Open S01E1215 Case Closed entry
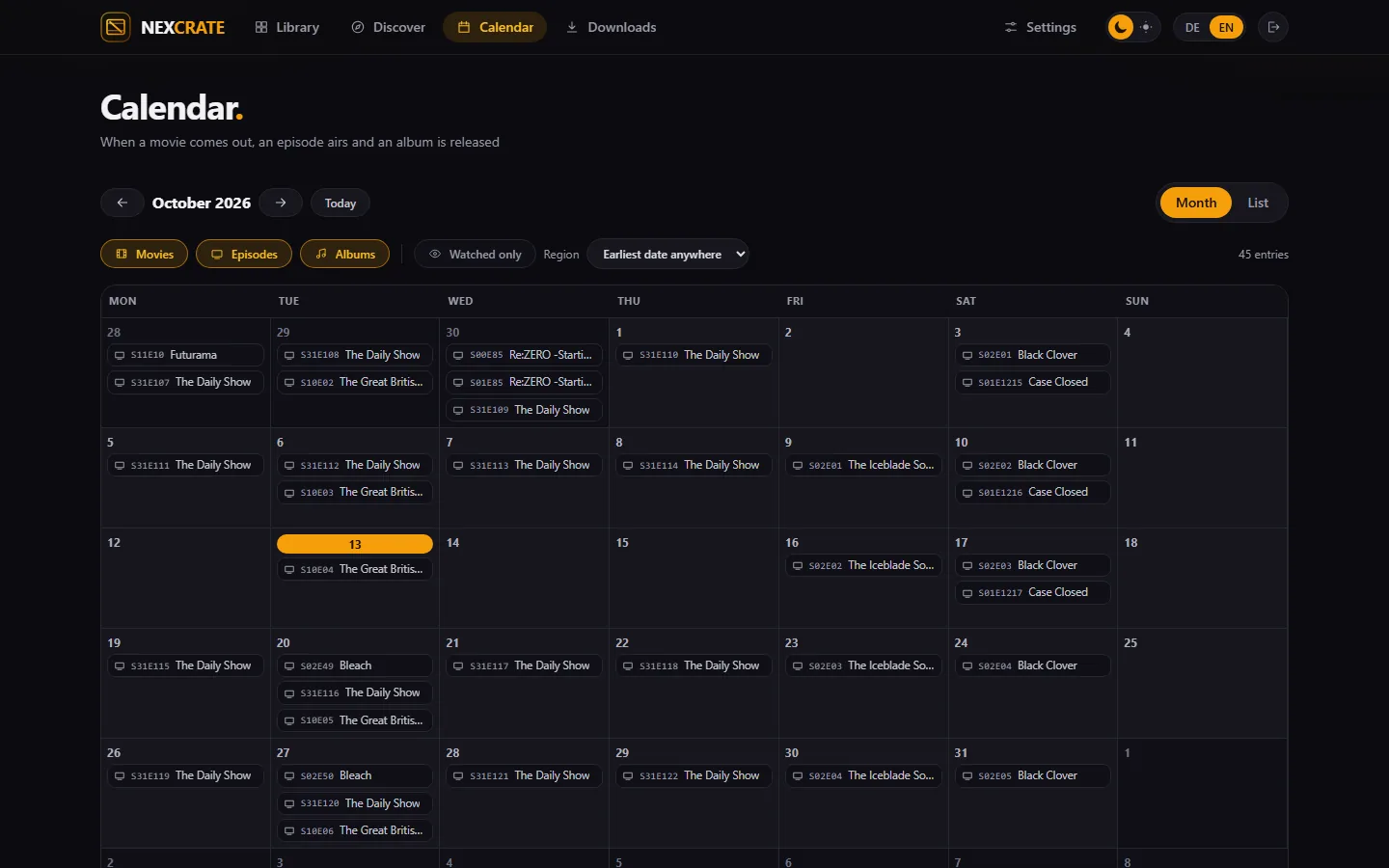 (x=1032, y=382)
